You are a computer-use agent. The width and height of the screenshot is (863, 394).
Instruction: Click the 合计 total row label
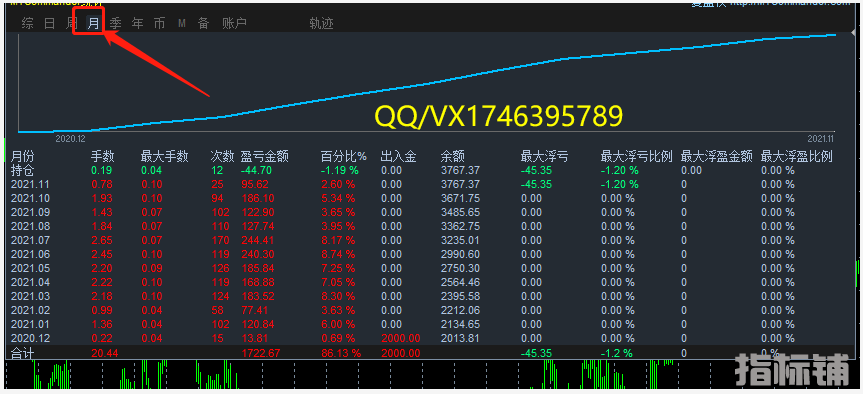[23, 353]
